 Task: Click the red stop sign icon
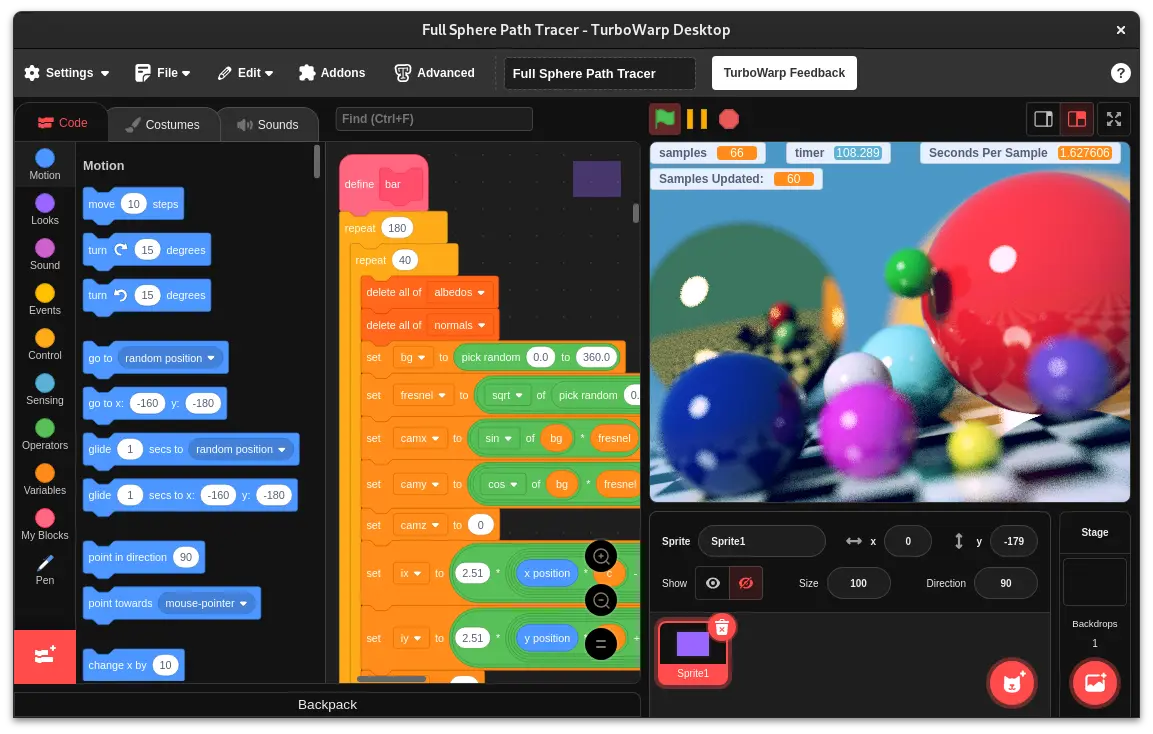point(729,119)
